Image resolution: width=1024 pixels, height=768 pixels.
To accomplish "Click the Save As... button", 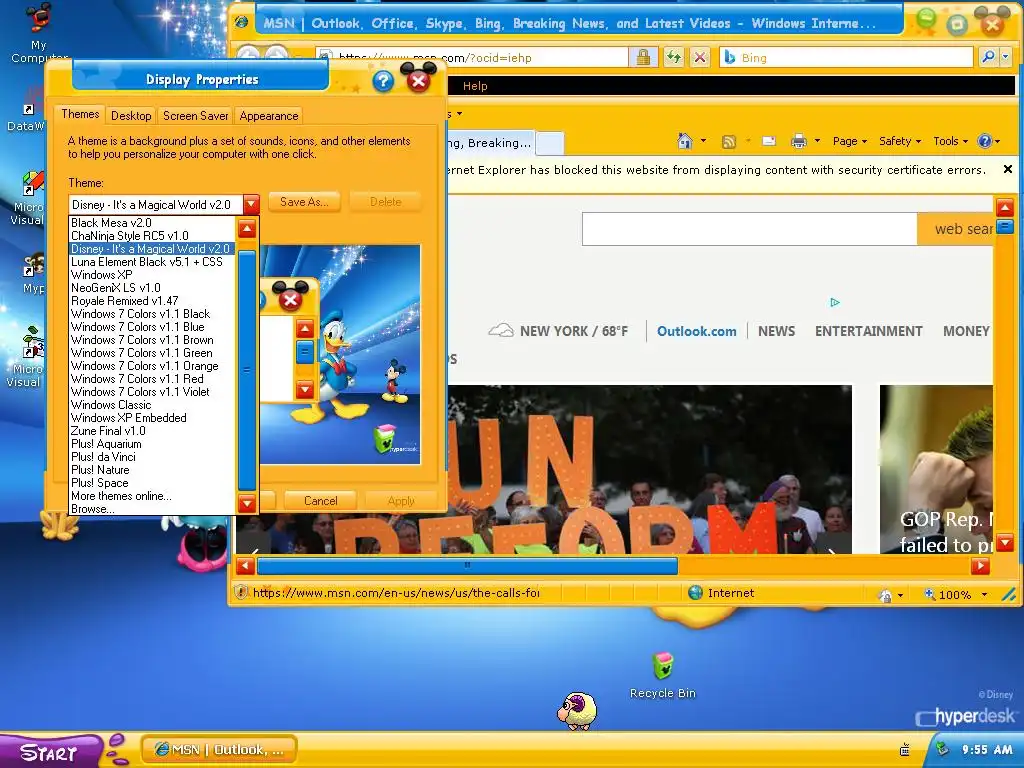I will coord(304,202).
